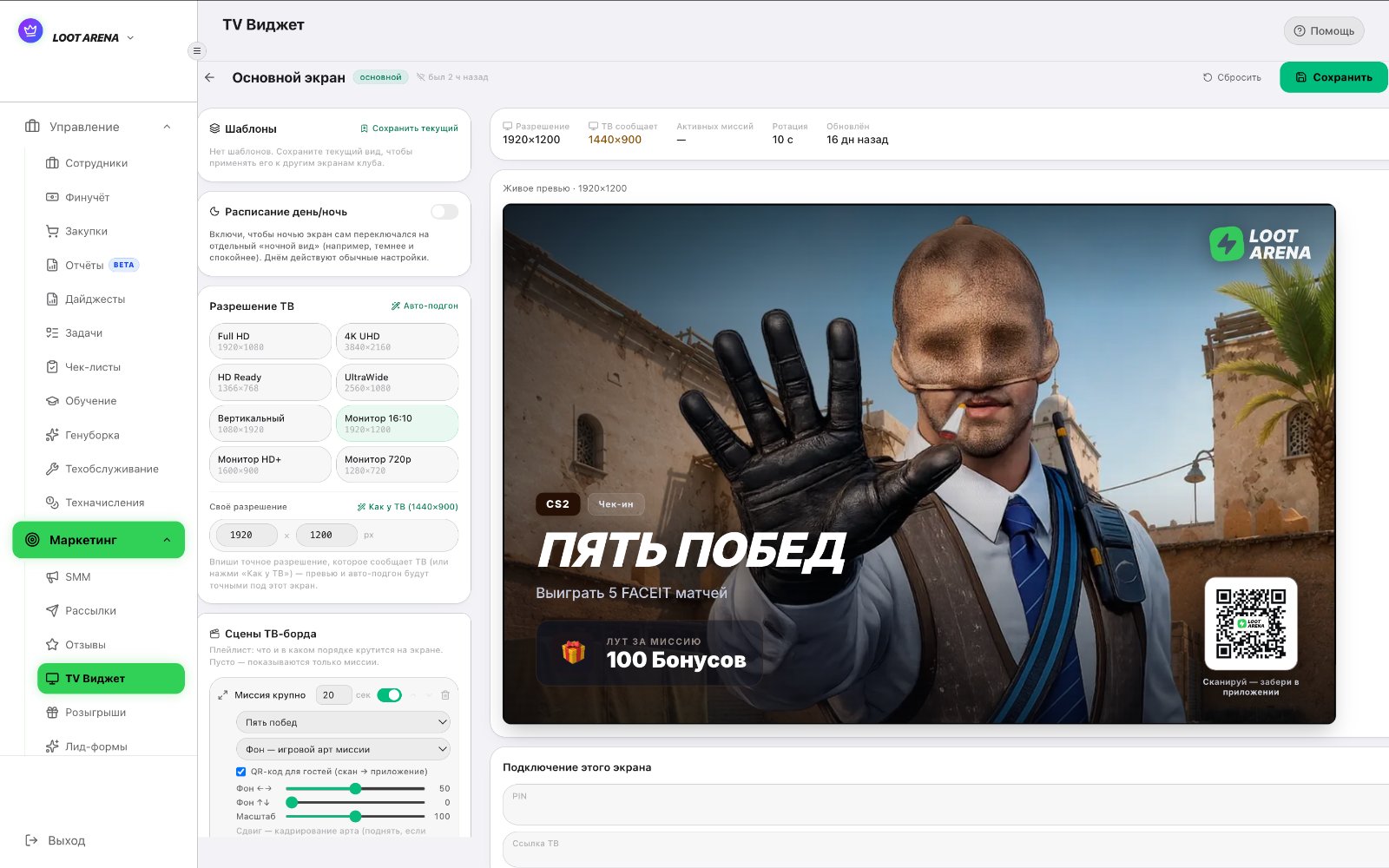1389x868 pixels.
Task: Click the Сцены ТВ-борда header icon
Action: pos(214,634)
